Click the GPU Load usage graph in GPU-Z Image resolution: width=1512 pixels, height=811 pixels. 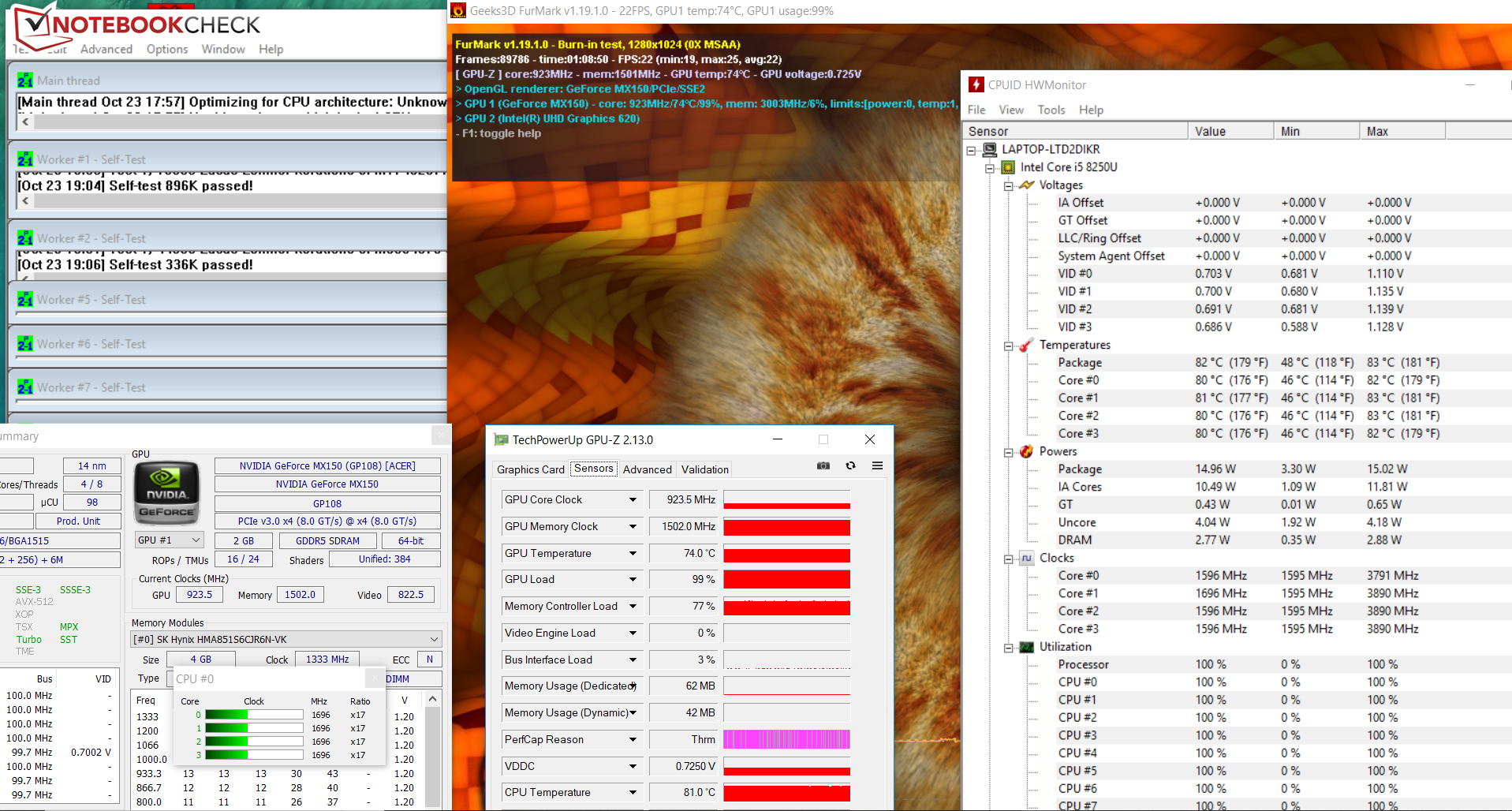click(x=786, y=579)
